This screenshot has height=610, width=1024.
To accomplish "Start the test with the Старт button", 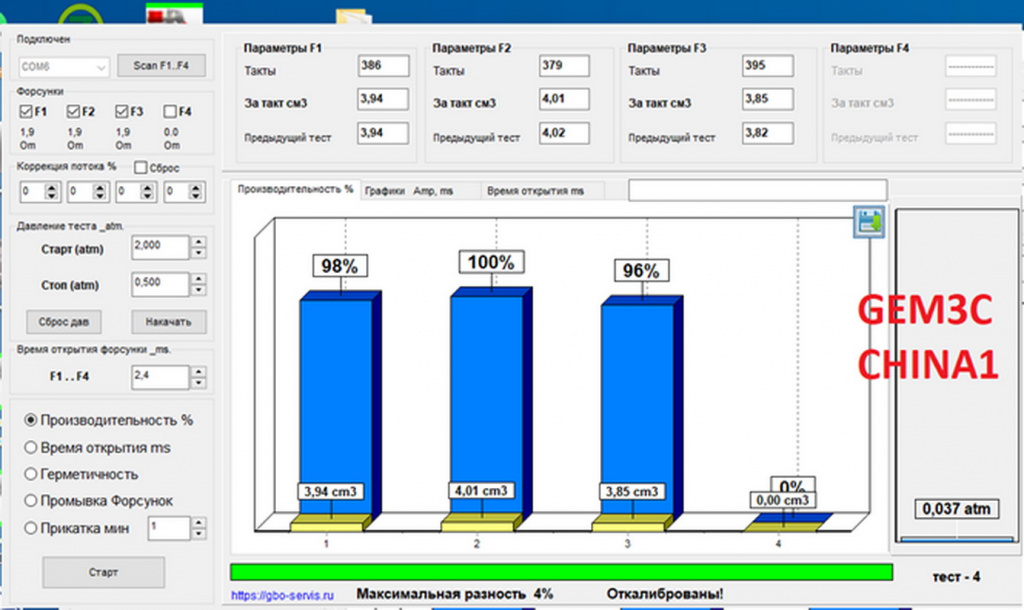I will [x=104, y=572].
